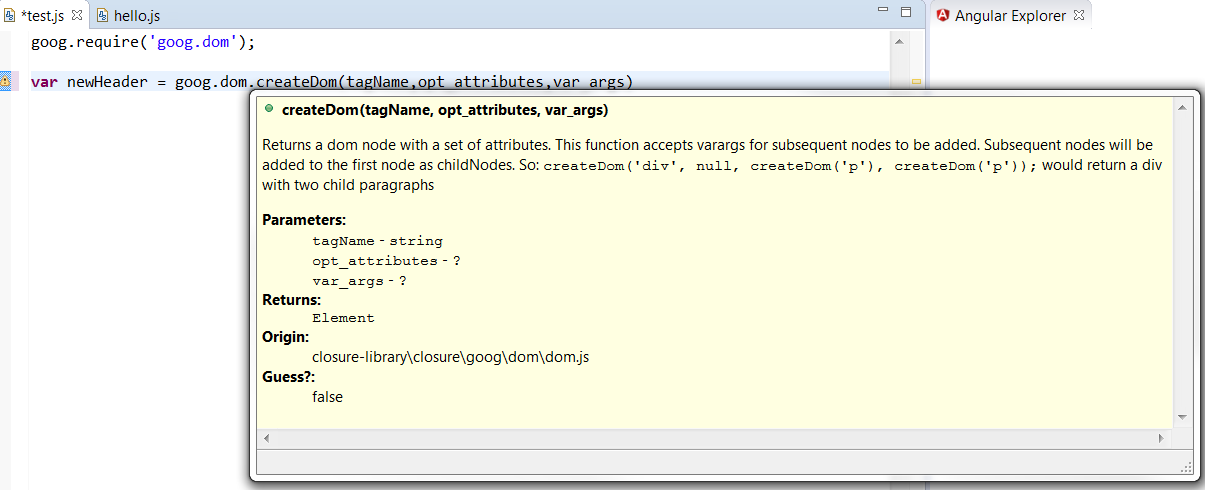Open the Angular Explorer view tab
The width and height of the screenshot is (1205, 490).
pos(1010,16)
